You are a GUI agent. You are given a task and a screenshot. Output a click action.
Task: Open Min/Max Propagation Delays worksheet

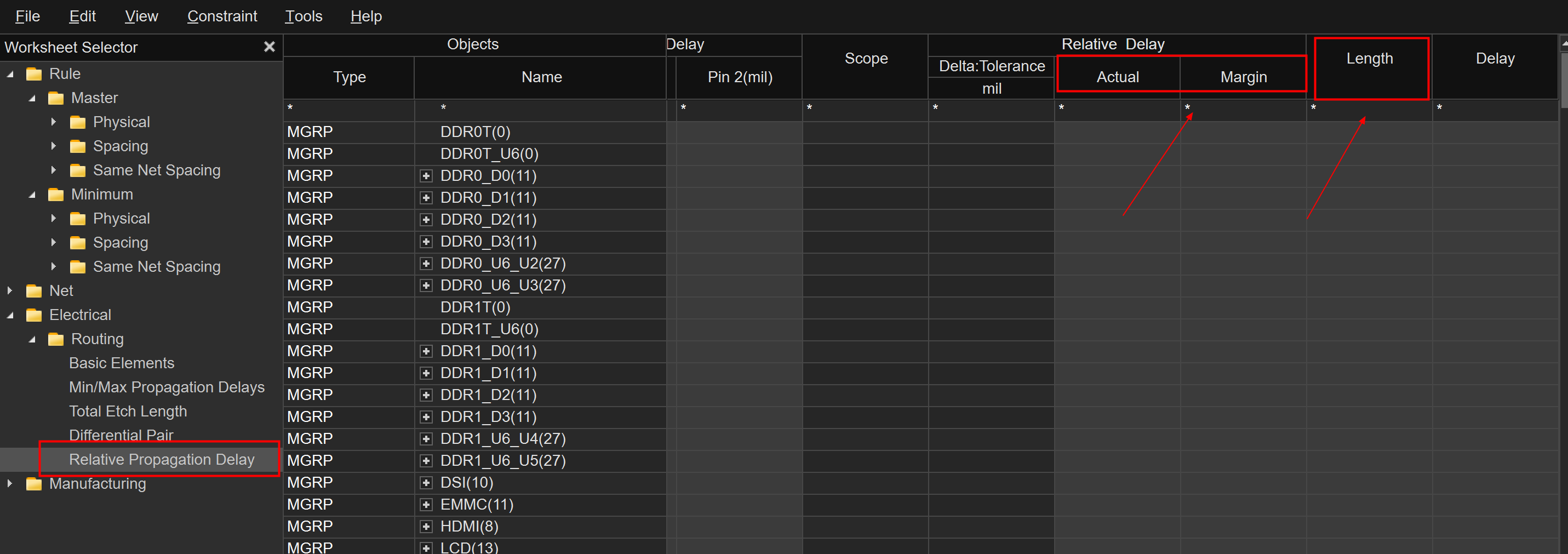[x=166, y=387]
